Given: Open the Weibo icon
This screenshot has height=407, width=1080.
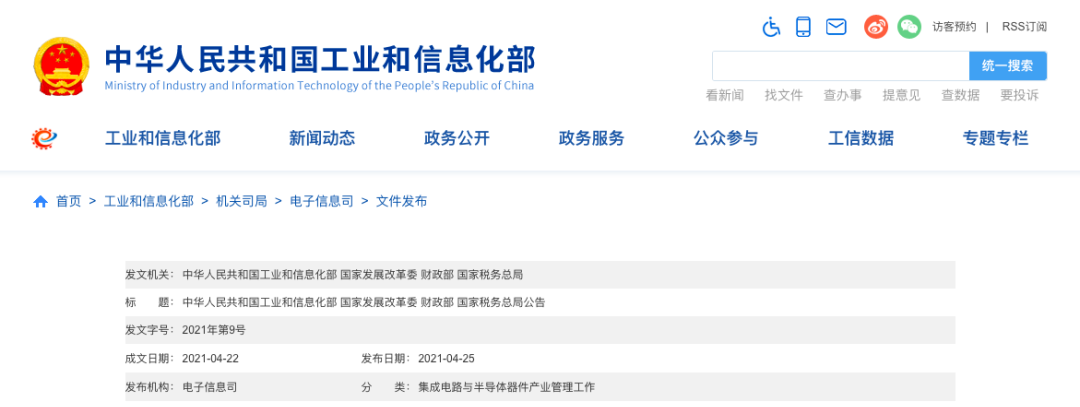Looking at the screenshot, I should click(876, 27).
